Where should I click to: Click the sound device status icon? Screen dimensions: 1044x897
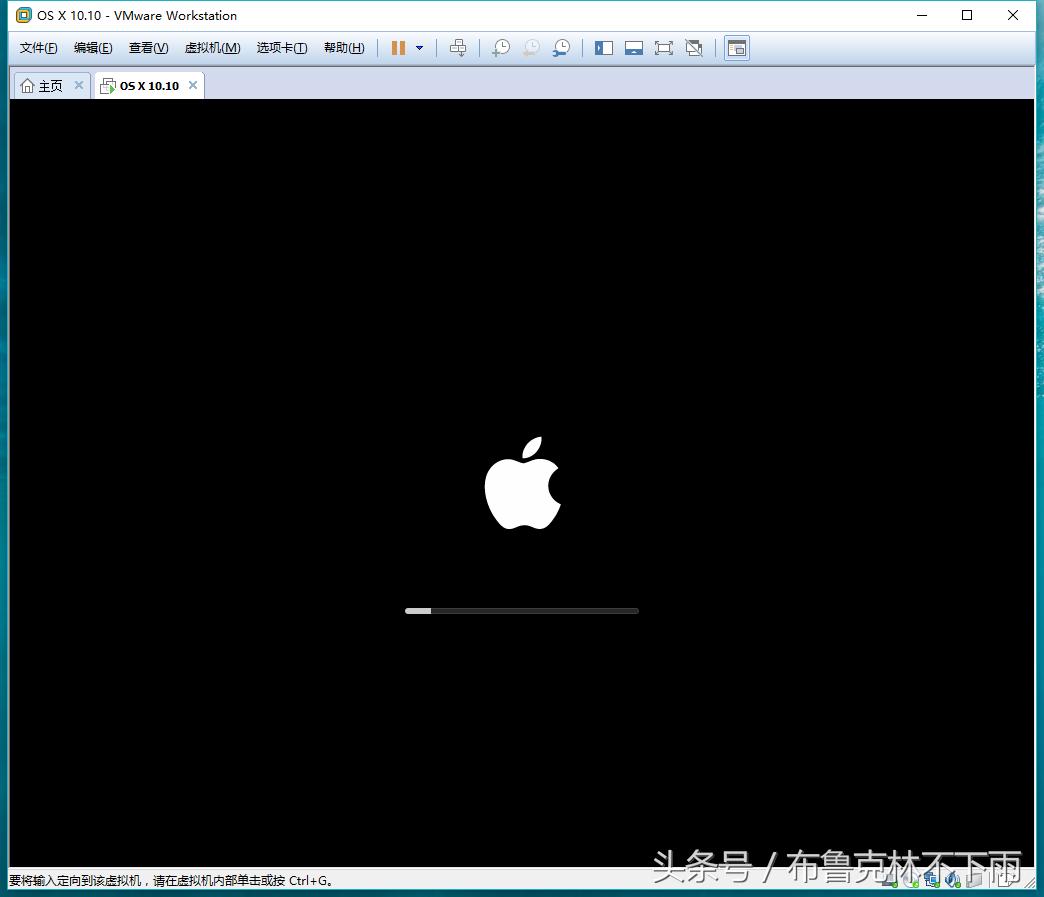[953, 880]
